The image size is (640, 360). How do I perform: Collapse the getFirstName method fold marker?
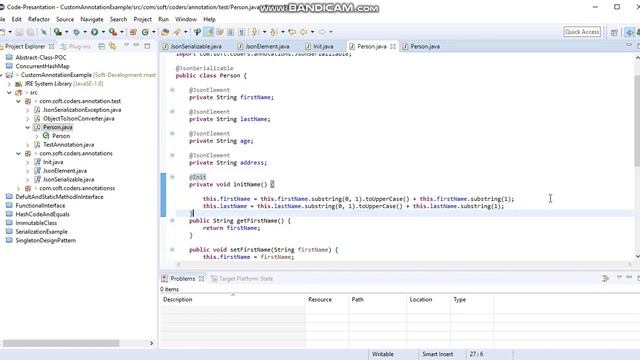tap(172, 221)
